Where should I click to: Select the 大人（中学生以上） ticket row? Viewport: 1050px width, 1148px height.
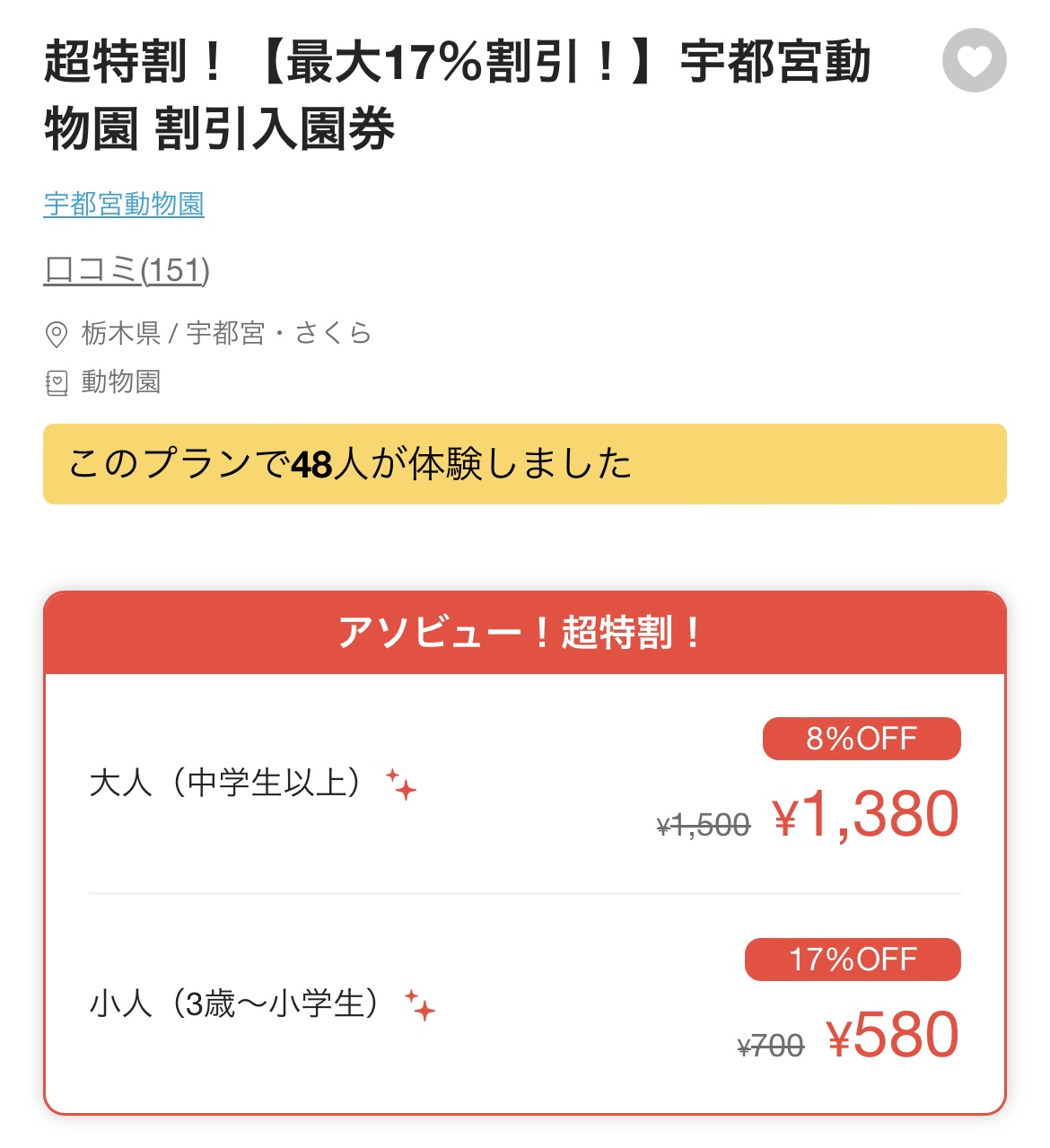coord(525,784)
